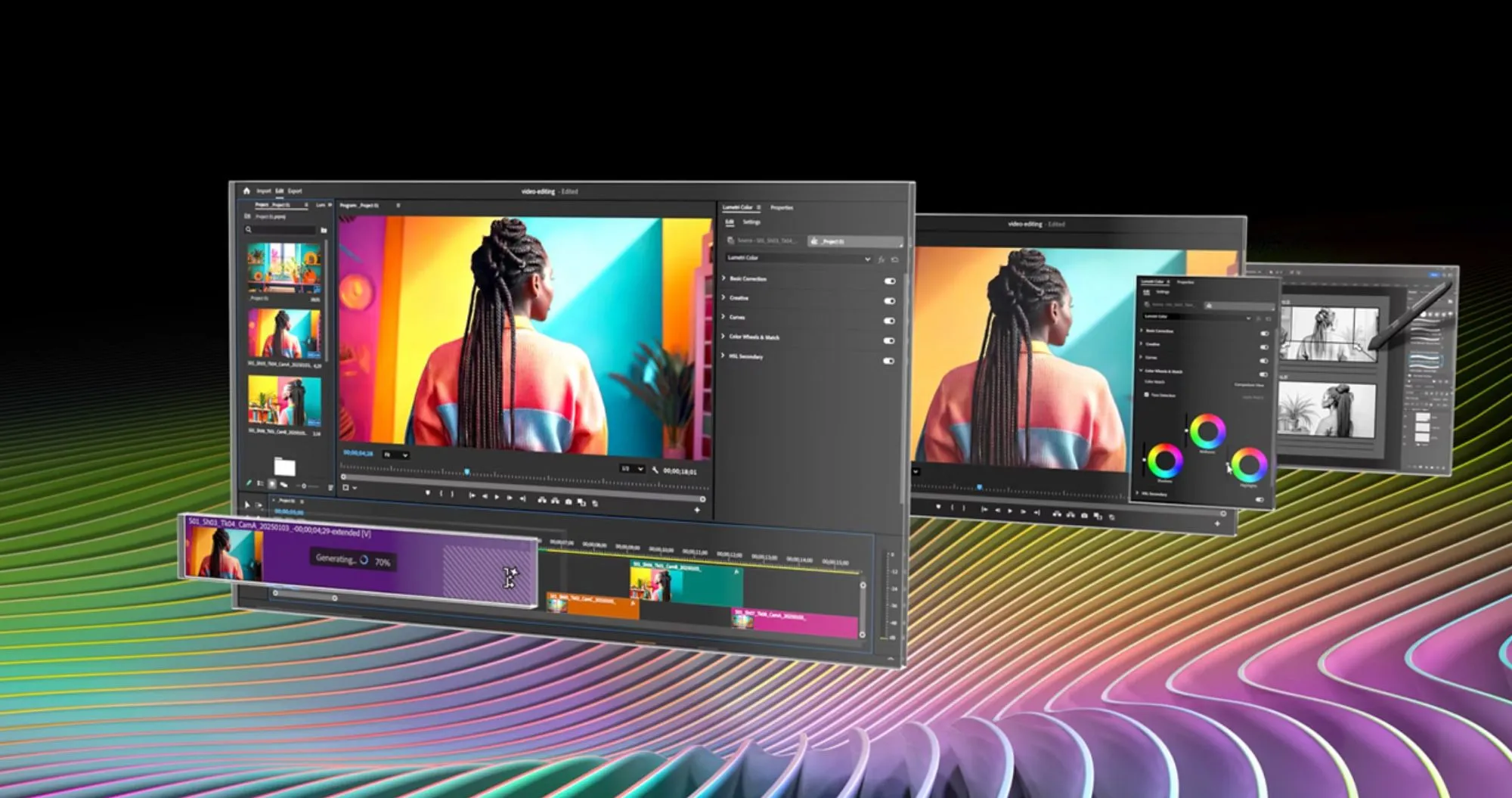Expand the Creative section
Viewport: 1512px width, 798px height.
[723, 297]
